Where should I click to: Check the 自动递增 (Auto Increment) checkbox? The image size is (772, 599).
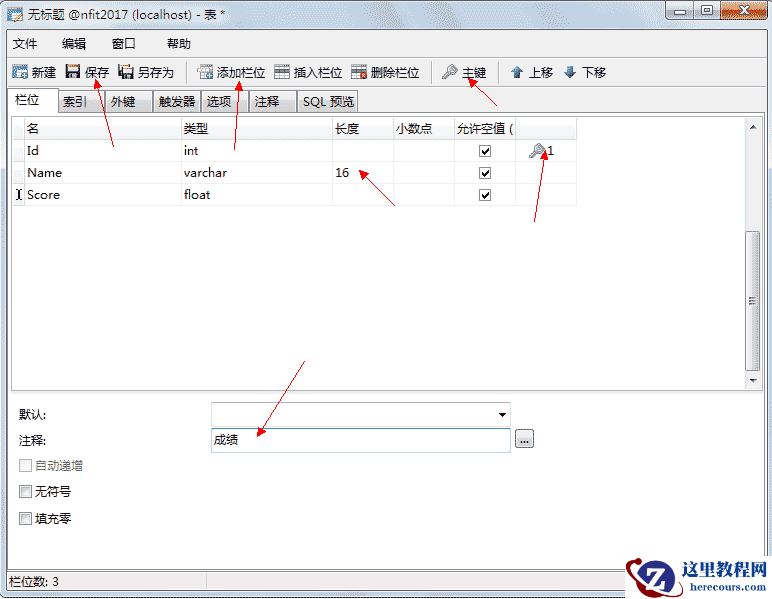(x=25, y=466)
